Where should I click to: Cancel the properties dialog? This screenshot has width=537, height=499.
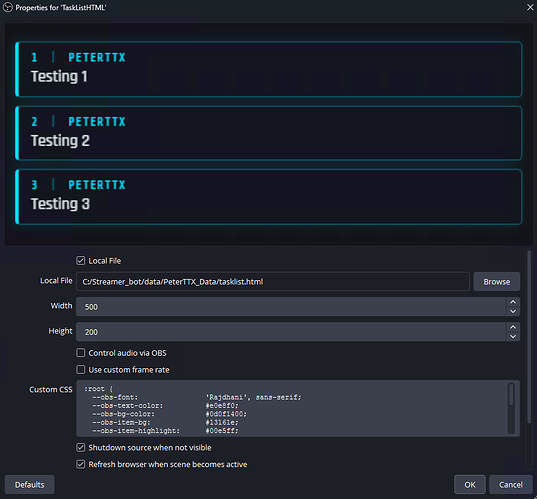point(511,485)
